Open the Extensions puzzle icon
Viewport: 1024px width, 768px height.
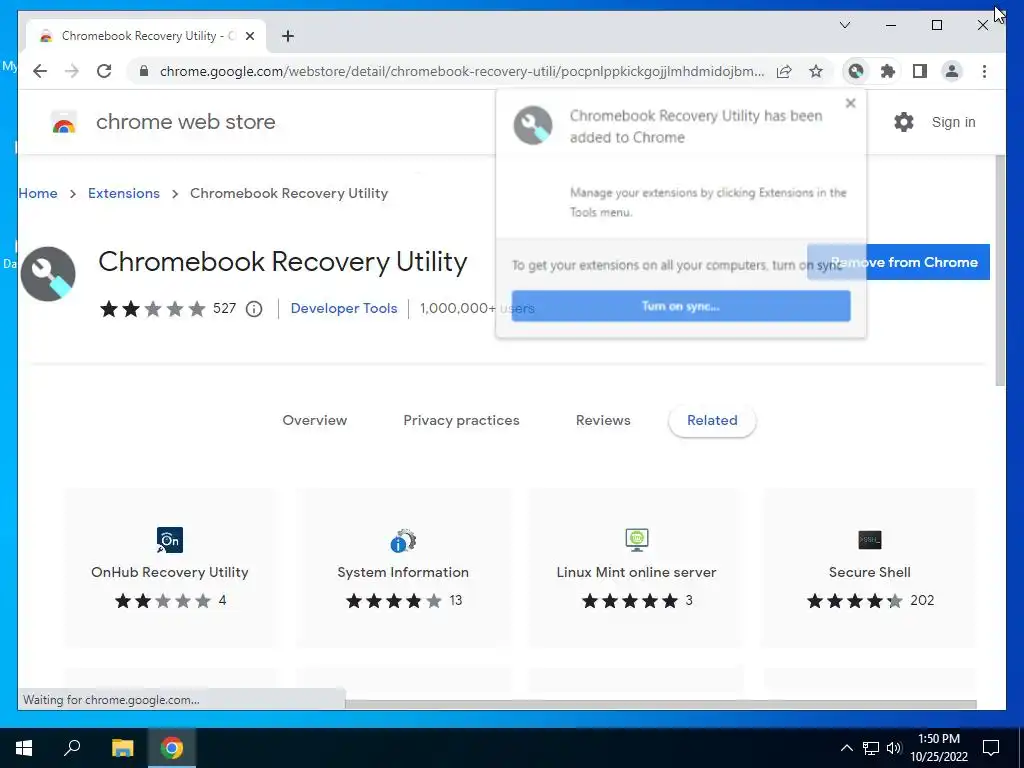888,71
